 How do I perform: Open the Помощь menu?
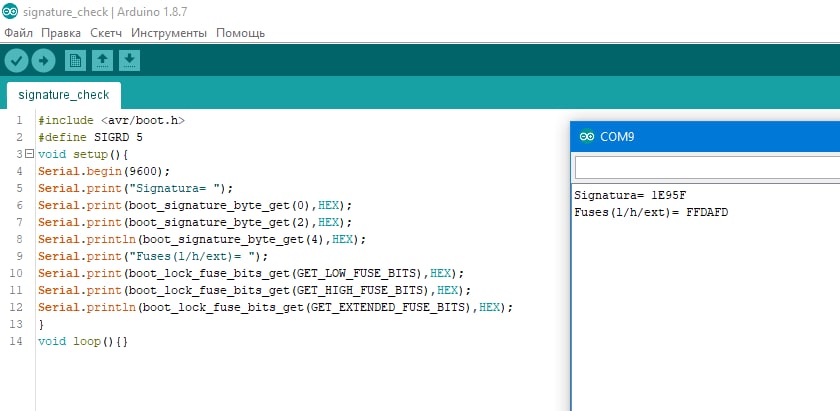tap(241, 33)
